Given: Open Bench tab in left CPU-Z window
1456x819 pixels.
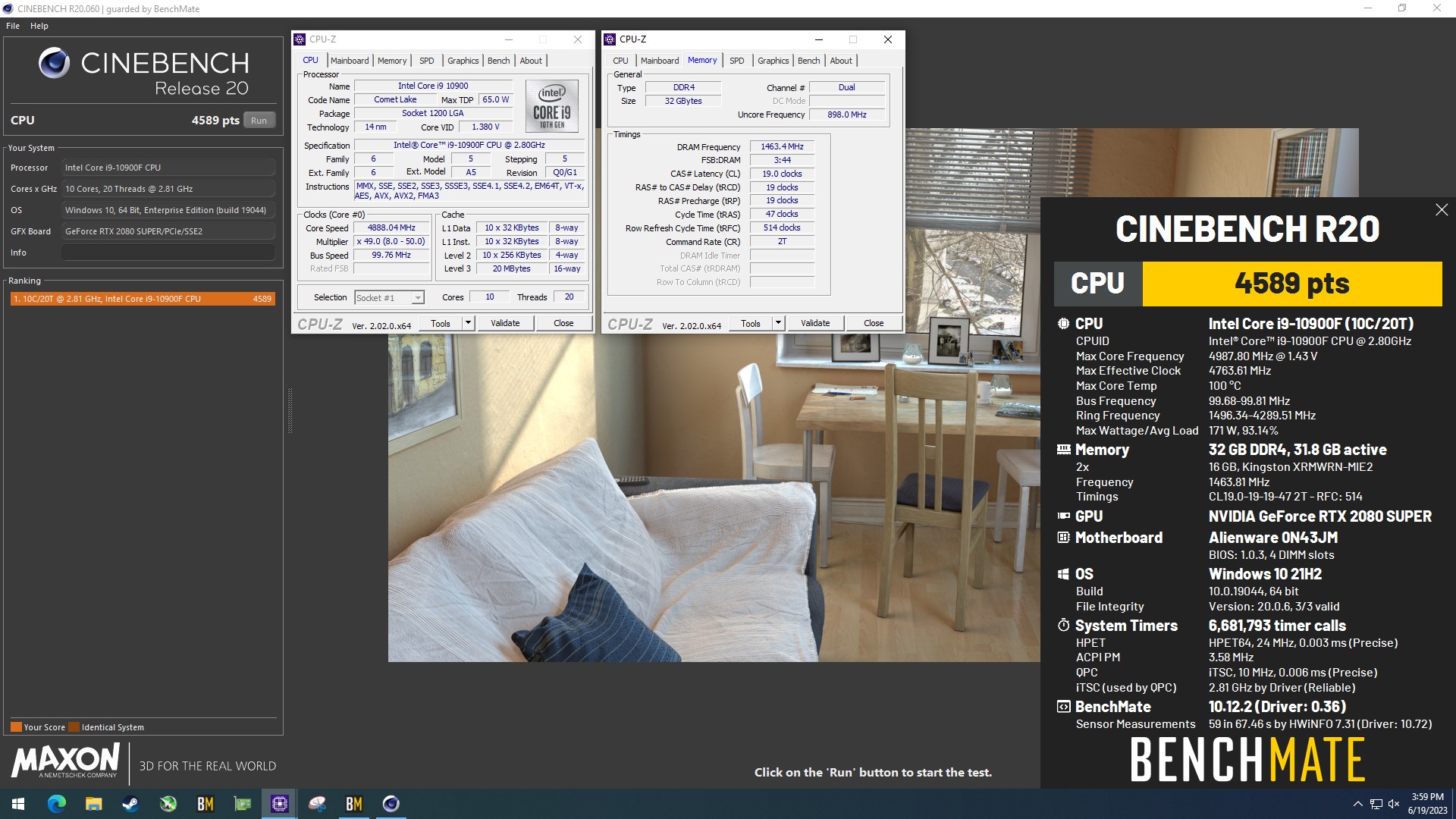Looking at the screenshot, I should [498, 61].
